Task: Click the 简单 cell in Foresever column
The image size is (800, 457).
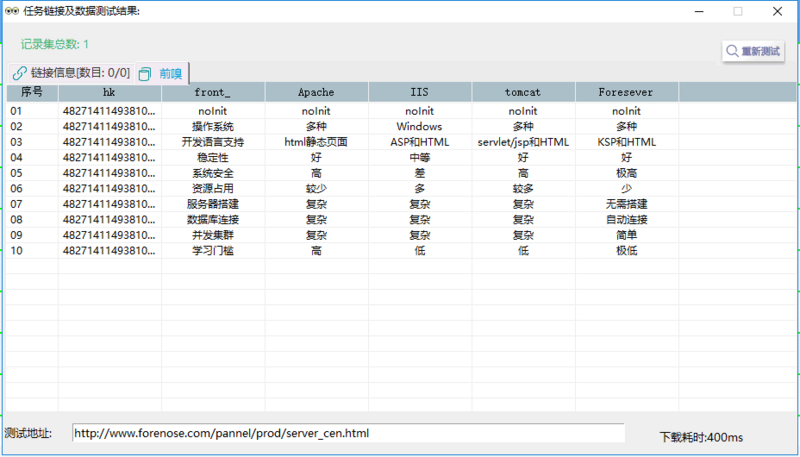Action: tap(627, 235)
